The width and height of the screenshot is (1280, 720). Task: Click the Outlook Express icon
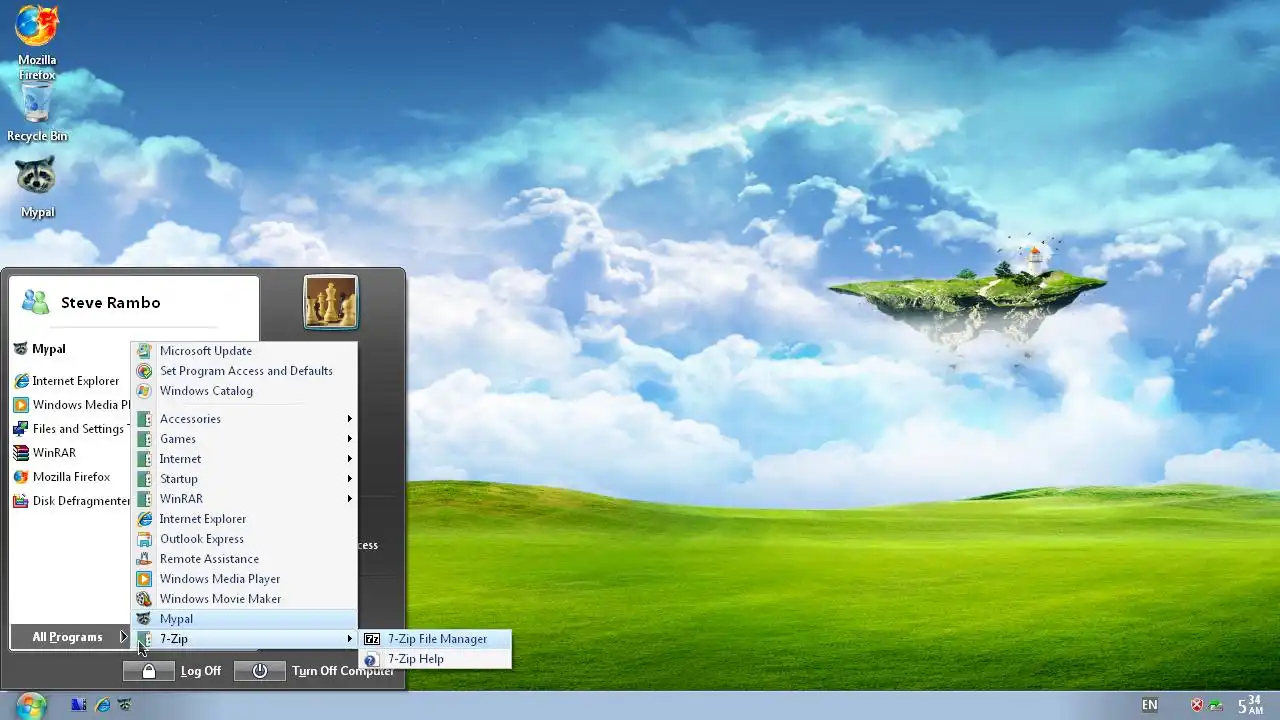(x=144, y=539)
